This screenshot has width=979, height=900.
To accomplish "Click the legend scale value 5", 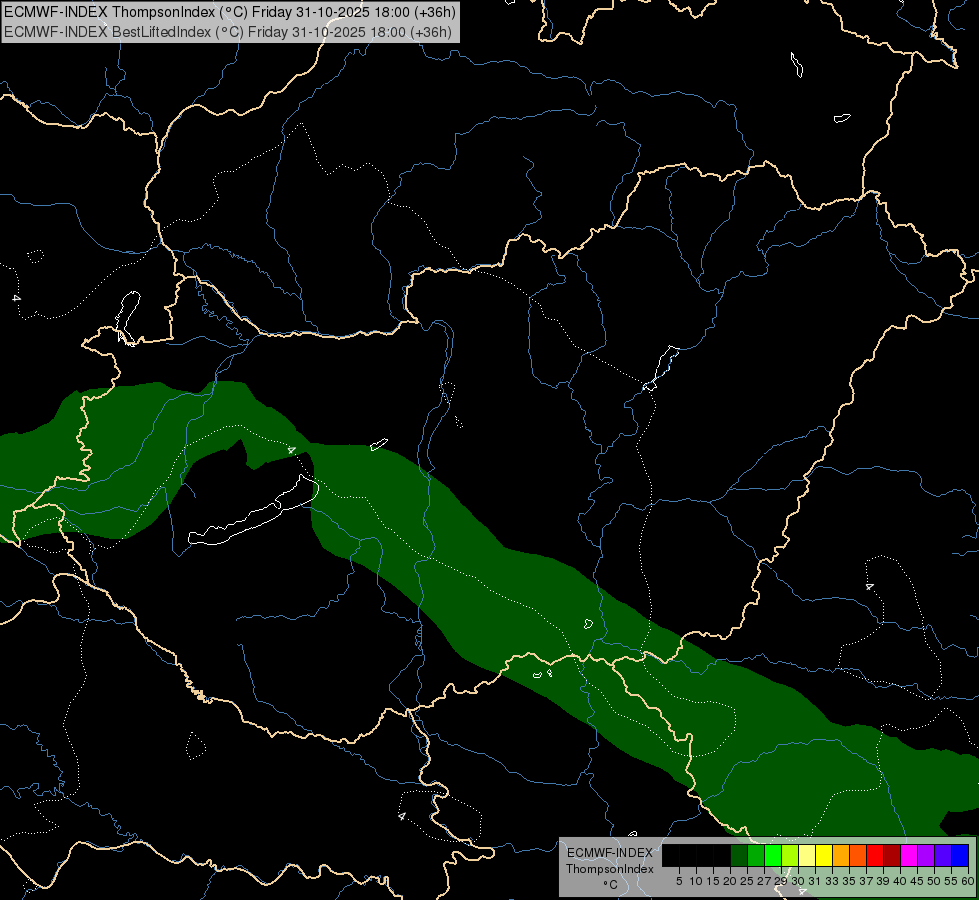I will pyautogui.click(x=679, y=881).
